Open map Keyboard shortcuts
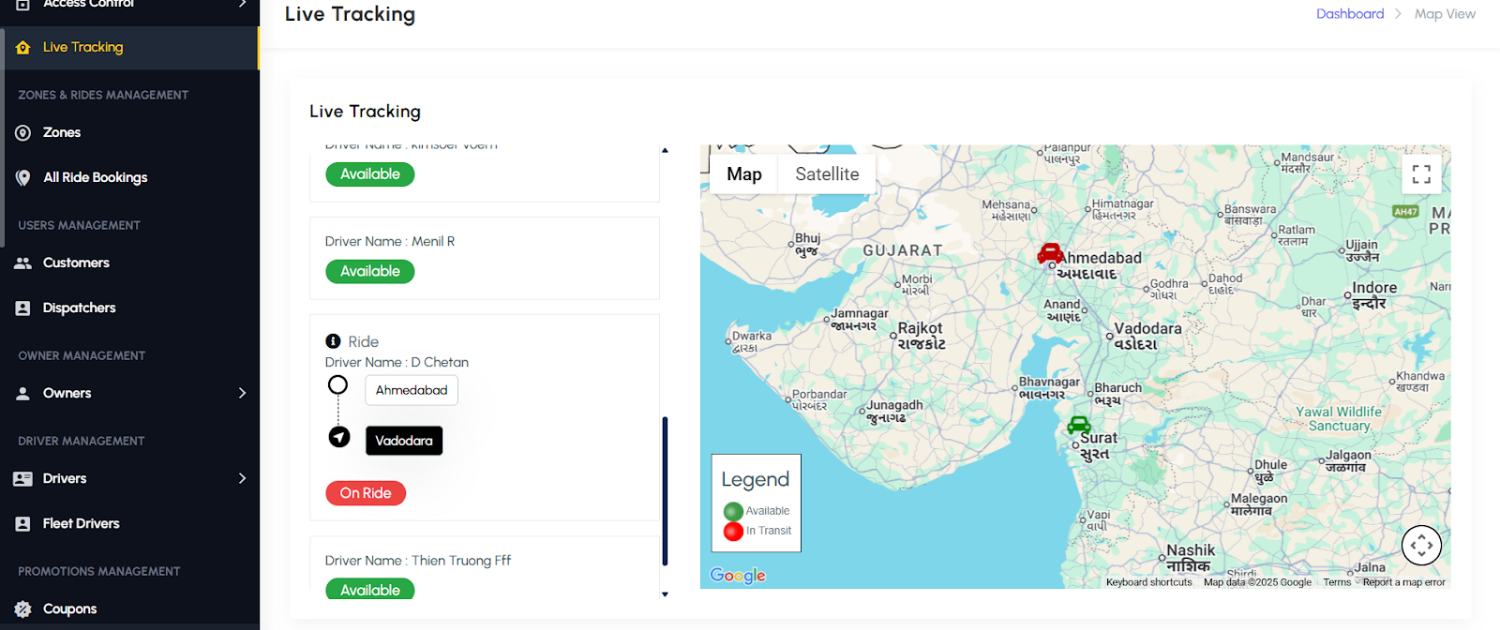 click(1149, 582)
